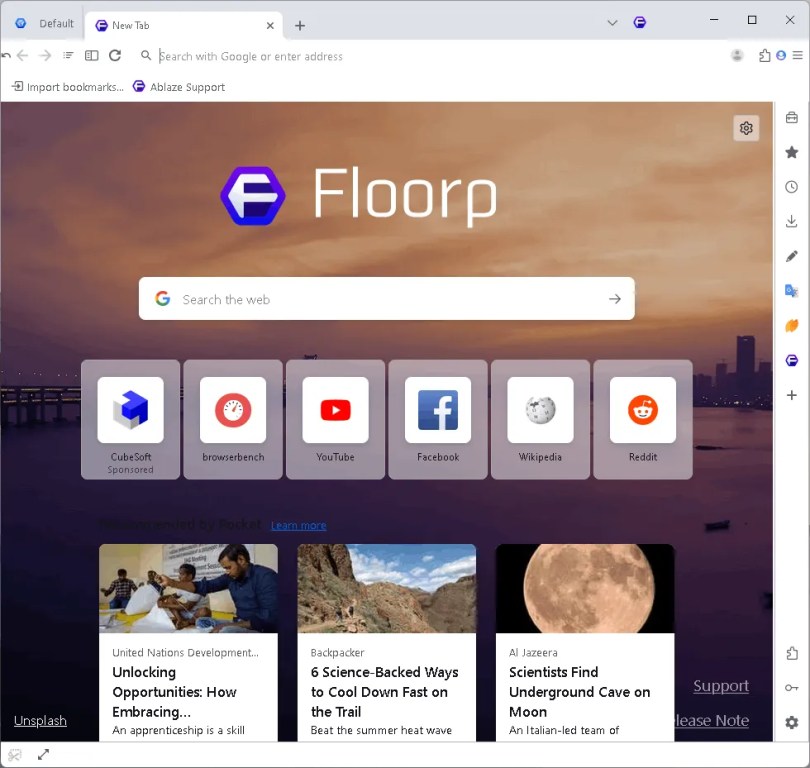The height and width of the screenshot is (768, 810).
Task: Reload the current page
Action: pos(115,55)
